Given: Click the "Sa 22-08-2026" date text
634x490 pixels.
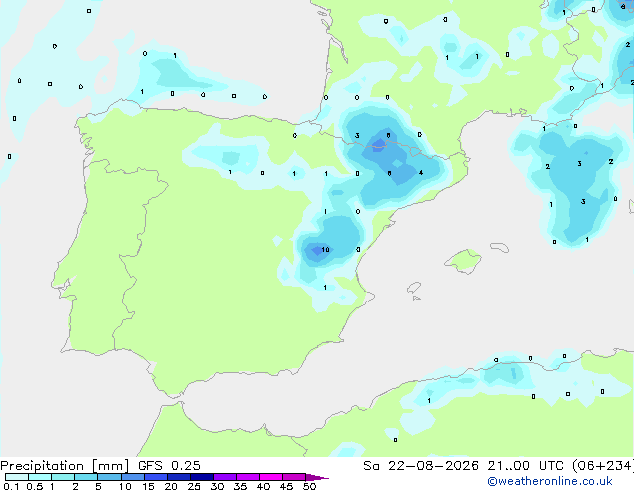Looking at the screenshot, I should (x=421, y=466).
